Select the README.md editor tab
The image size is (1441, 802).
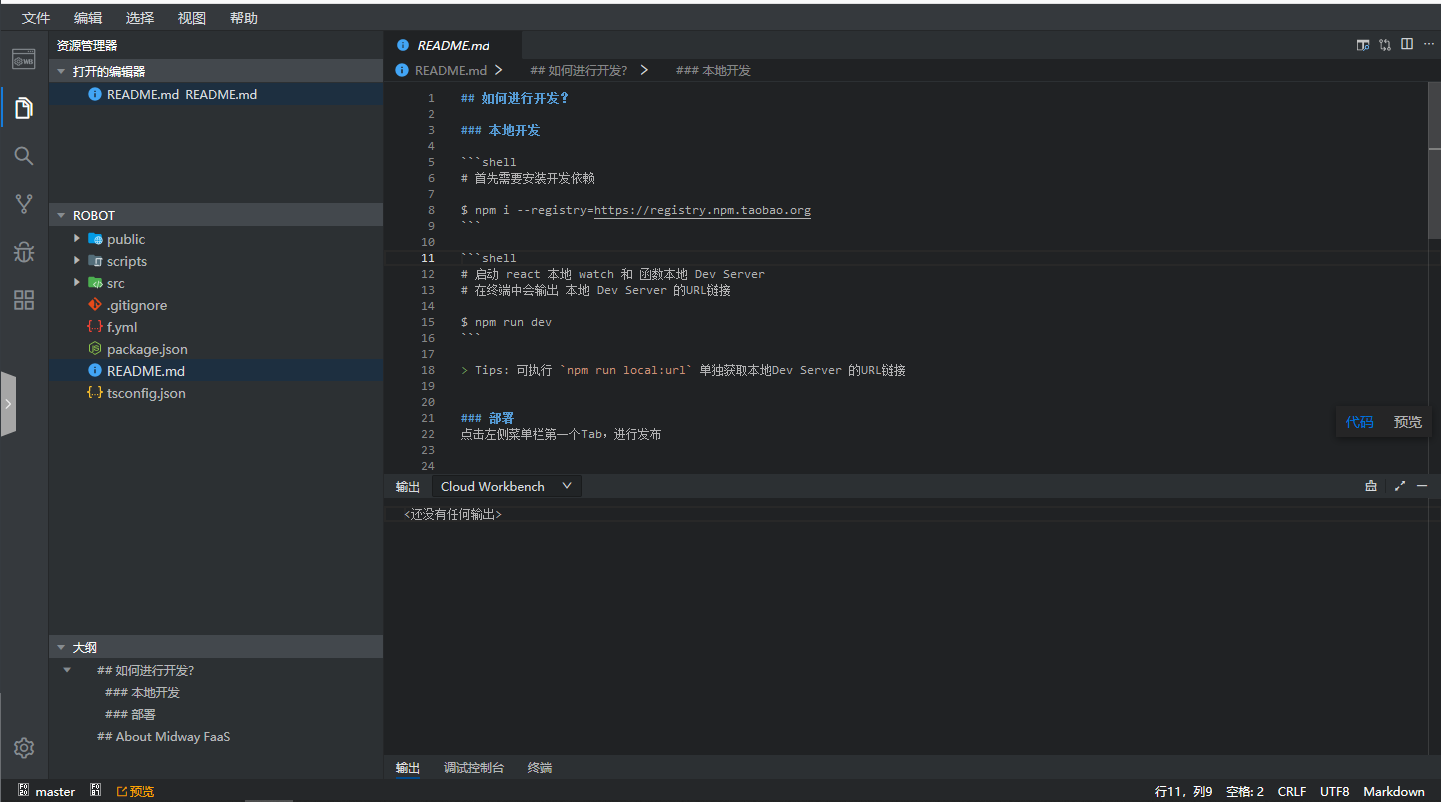pyautogui.click(x=453, y=45)
